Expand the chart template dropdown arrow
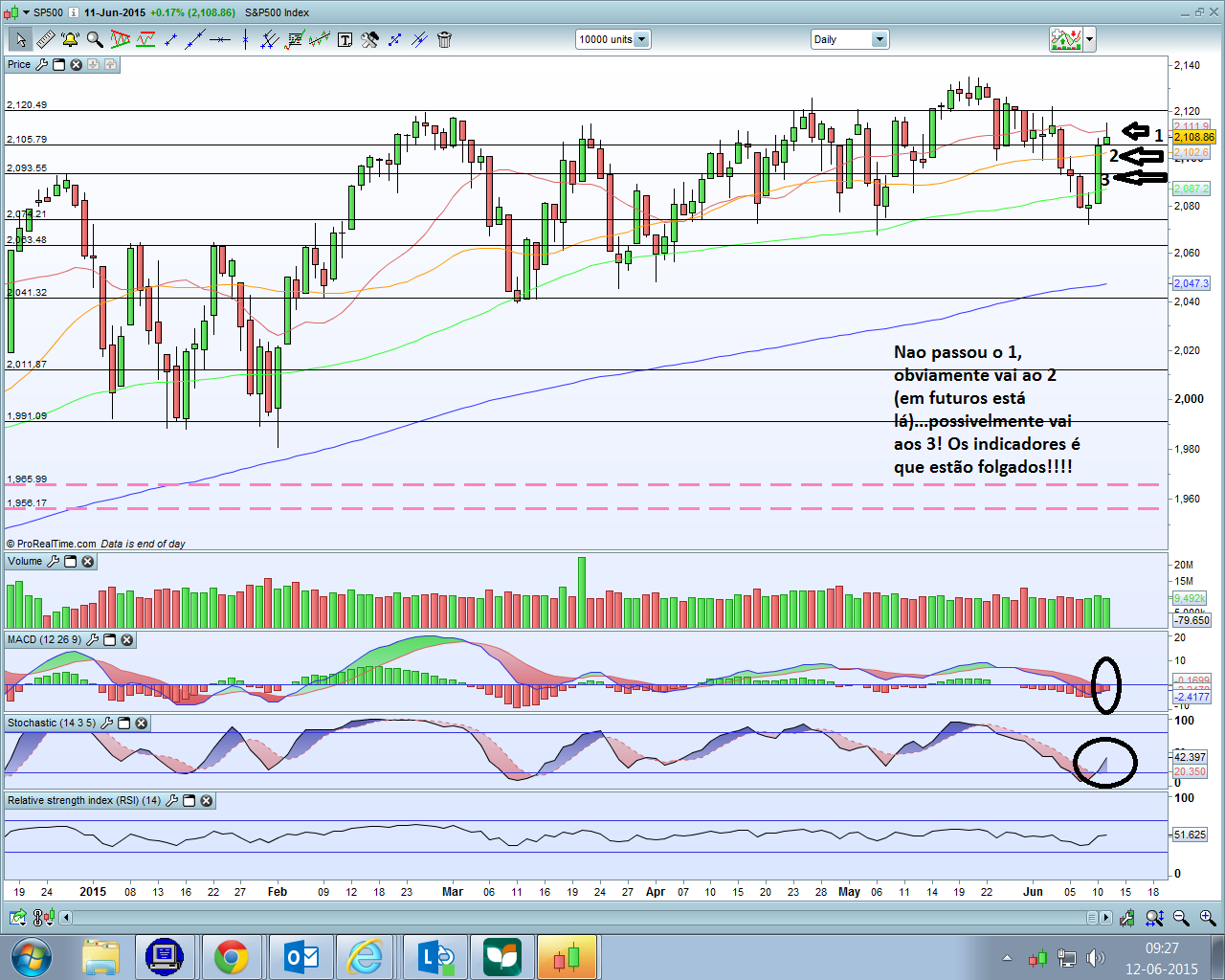 [x=1089, y=39]
